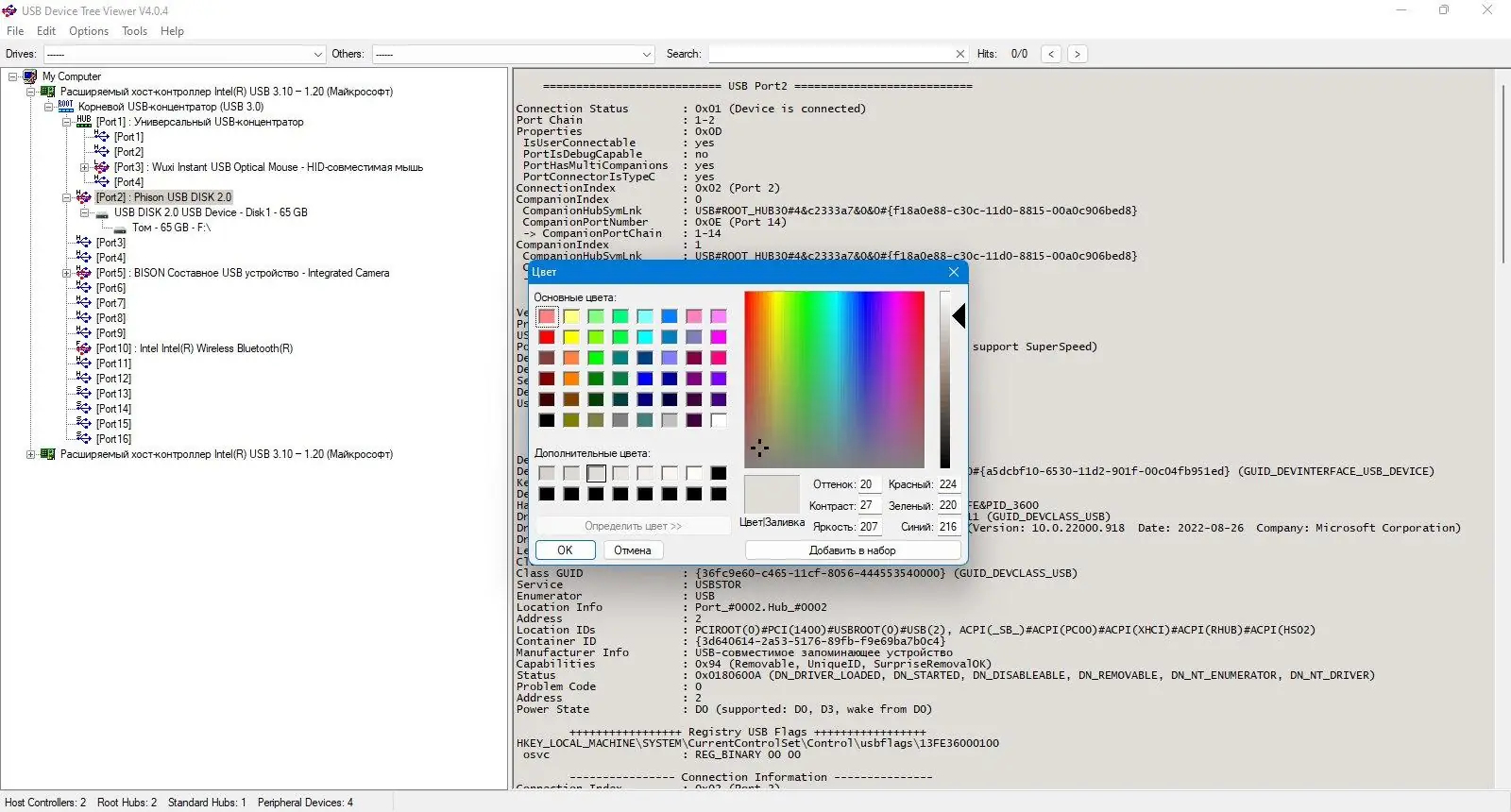Pick the yellow basic color swatch
1511x812 pixels.
tap(571, 337)
